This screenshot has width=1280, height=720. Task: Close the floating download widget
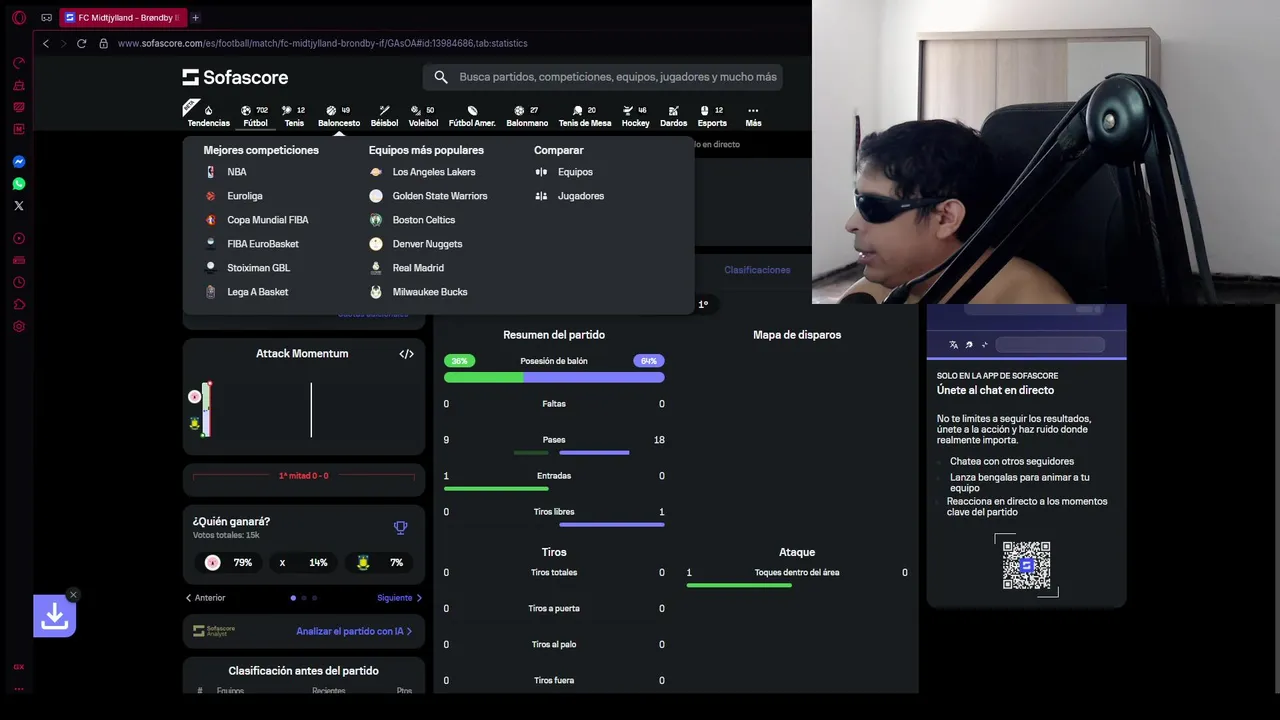(73, 595)
